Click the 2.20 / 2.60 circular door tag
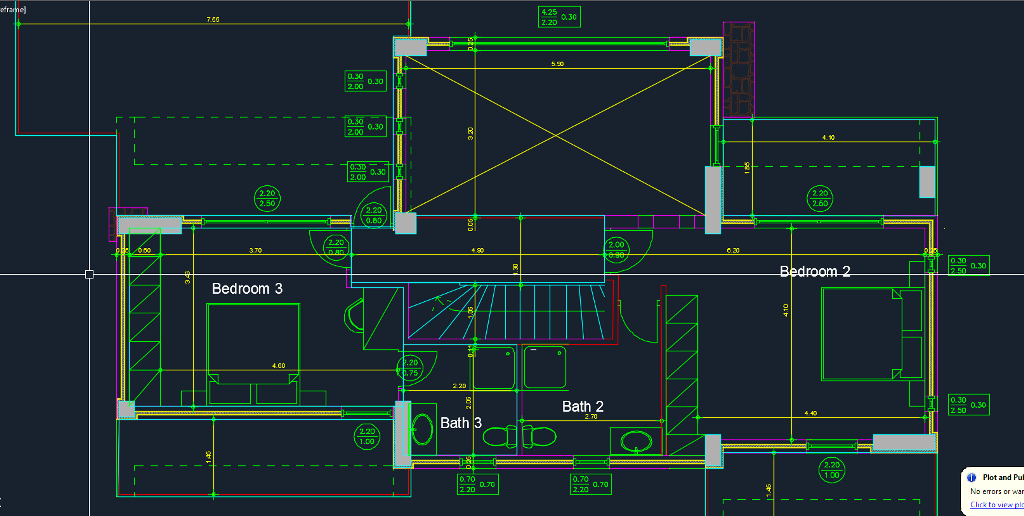1024x516 pixels. 820,198
